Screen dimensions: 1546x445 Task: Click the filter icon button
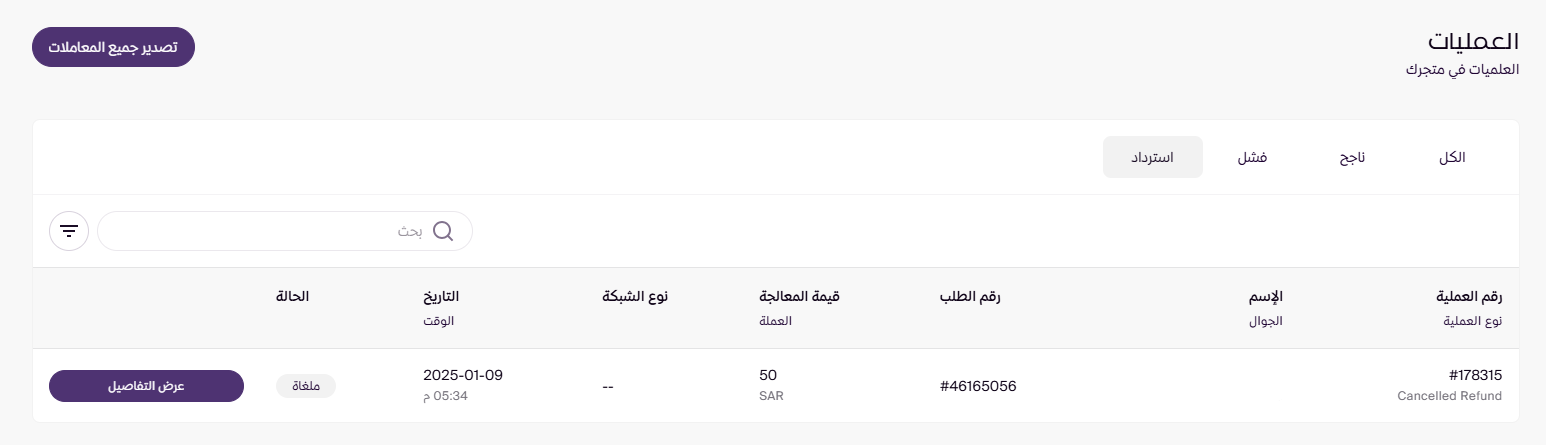pyautogui.click(x=68, y=231)
